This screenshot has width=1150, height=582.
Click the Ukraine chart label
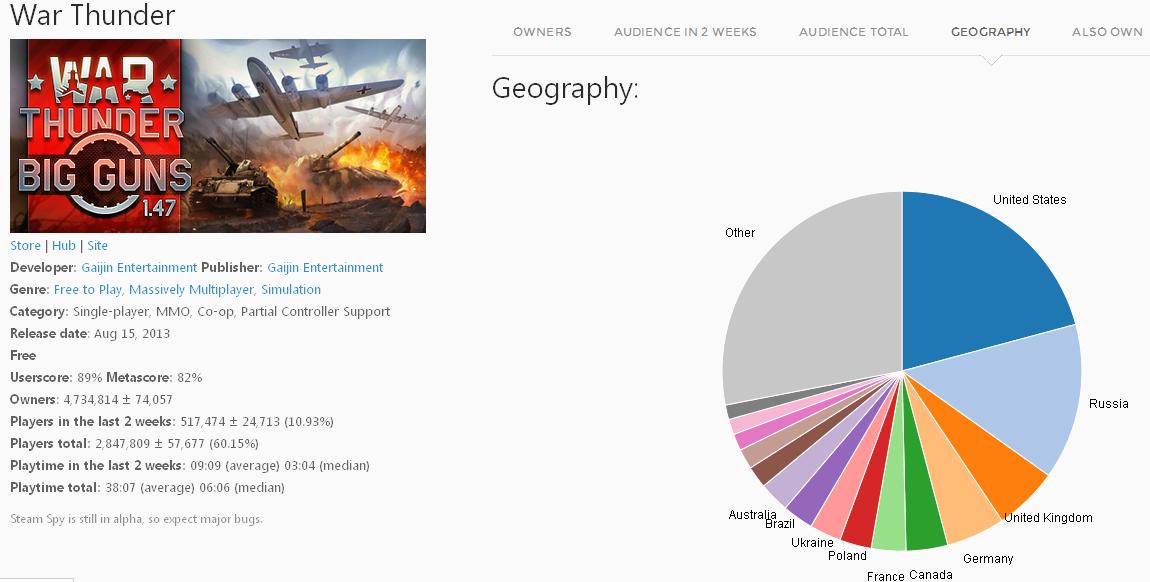click(812, 542)
